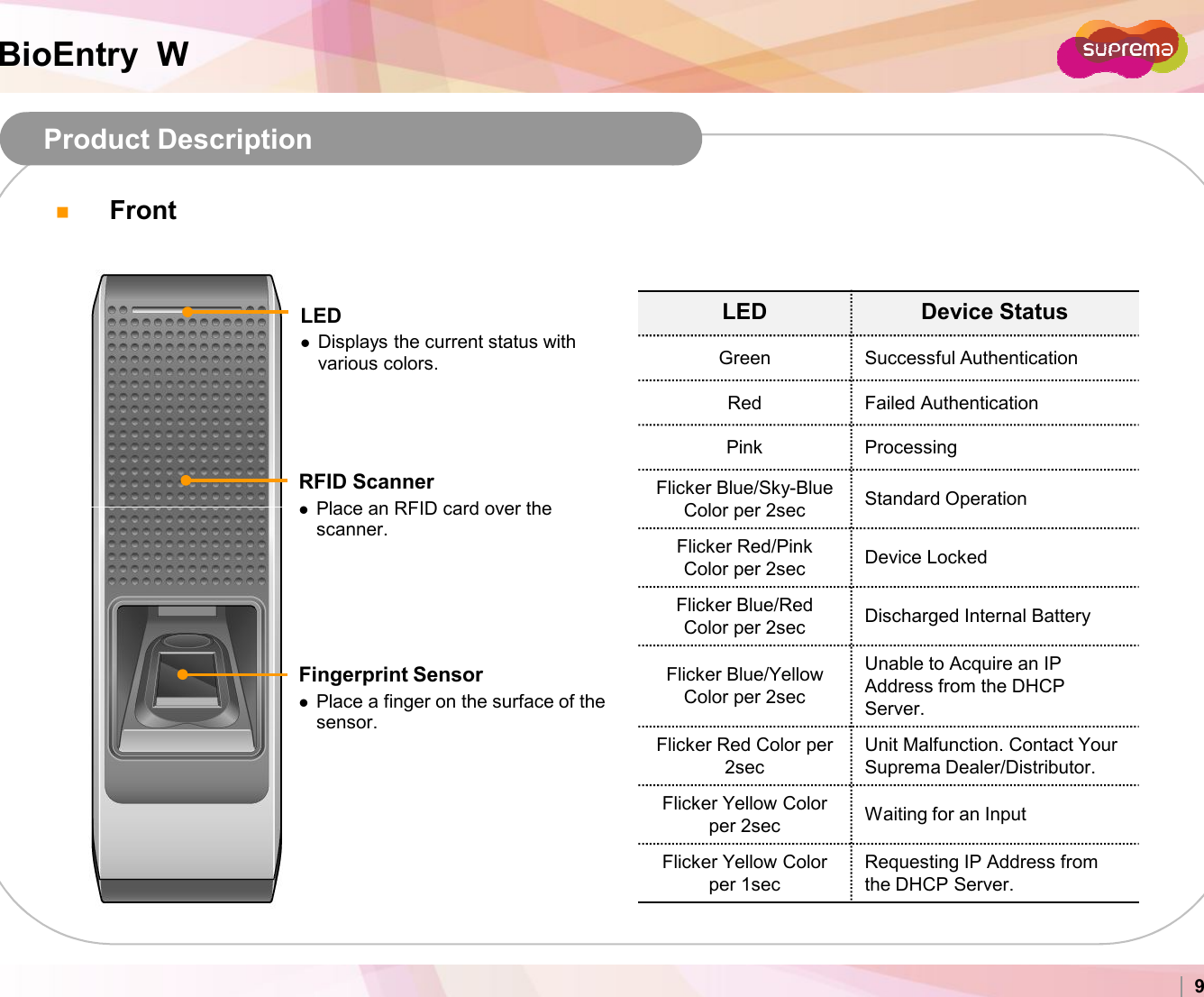Viewport: 1204px width, 997px height.
Task: Click the Flicker Blue/Yellow Color cell
Action: (x=744, y=685)
